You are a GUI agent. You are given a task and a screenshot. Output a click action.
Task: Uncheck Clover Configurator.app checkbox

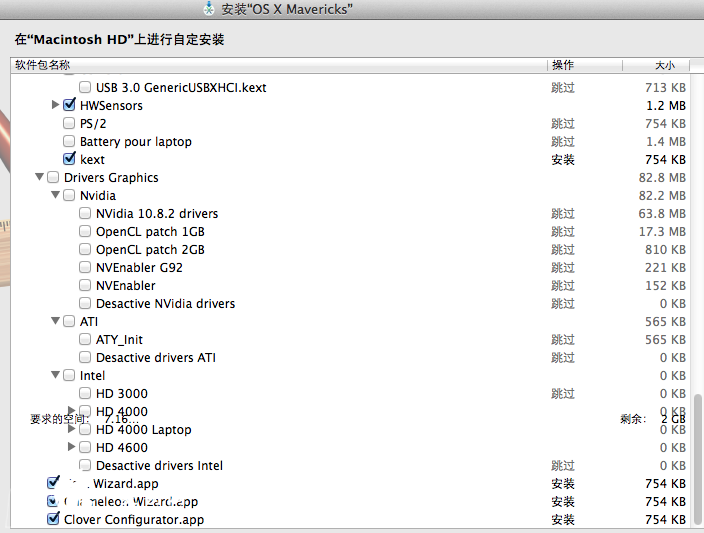(x=53, y=520)
